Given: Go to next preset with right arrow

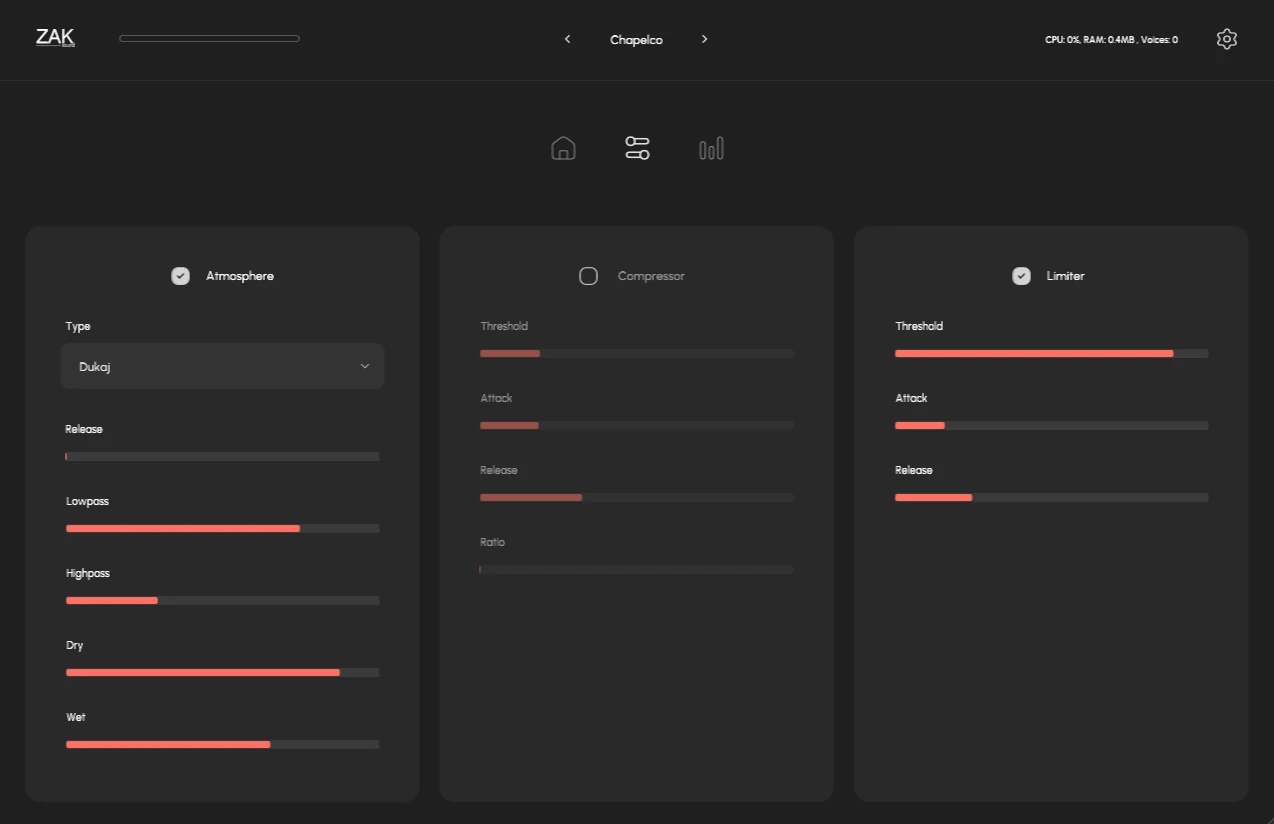Looking at the screenshot, I should click(x=705, y=39).
